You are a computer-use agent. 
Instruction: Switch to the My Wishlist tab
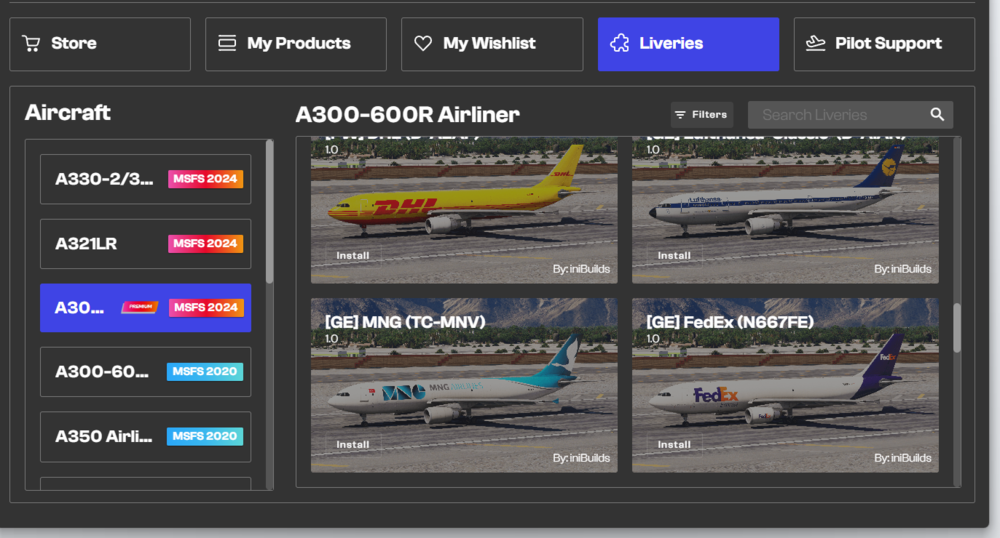click(491, 44)
